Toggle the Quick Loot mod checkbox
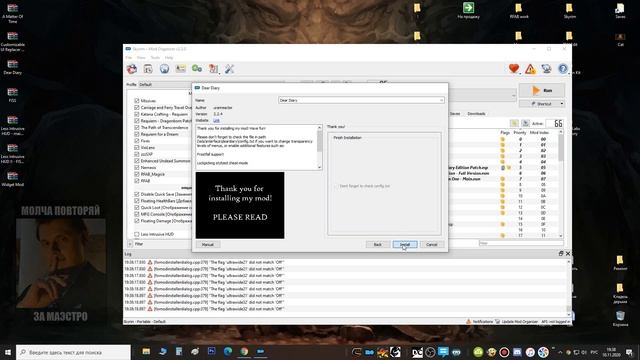Viewport: 640px width, 360px height. coord(137,207)
